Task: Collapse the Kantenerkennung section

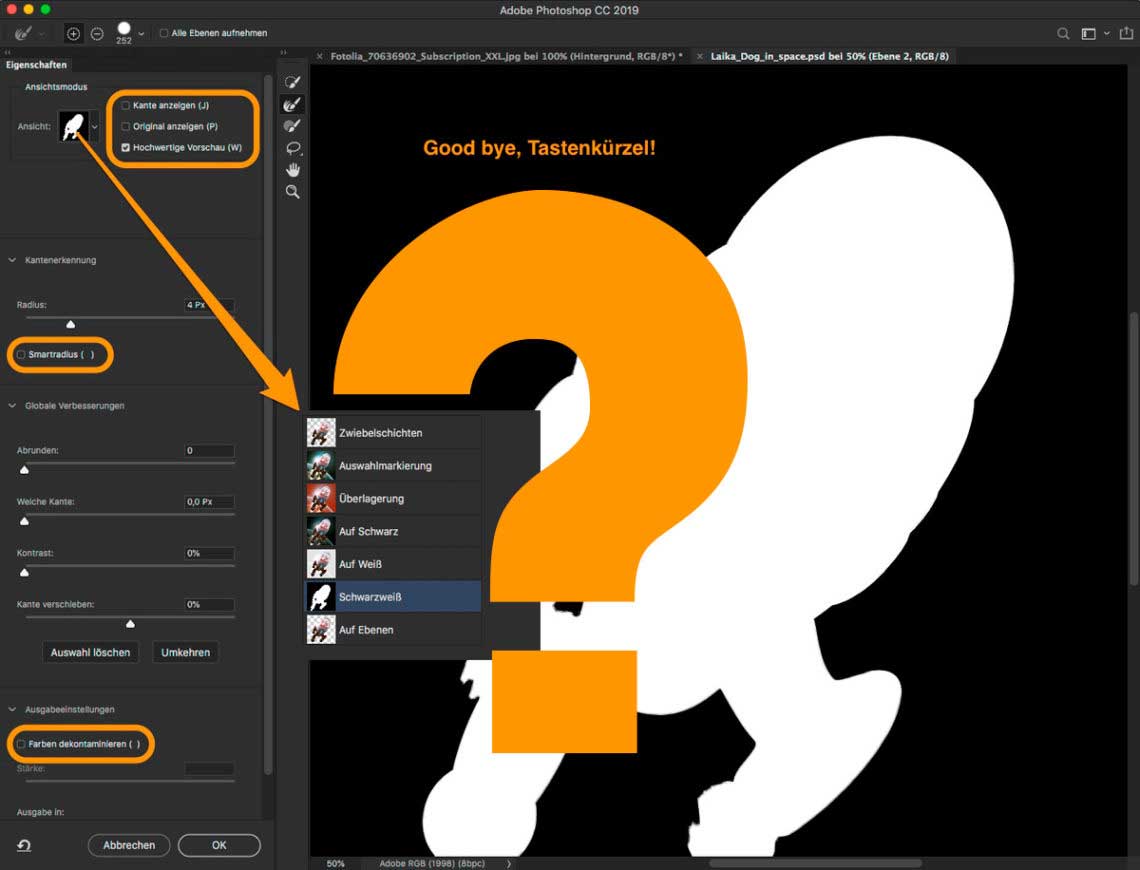Action: (x=13, y=260)
